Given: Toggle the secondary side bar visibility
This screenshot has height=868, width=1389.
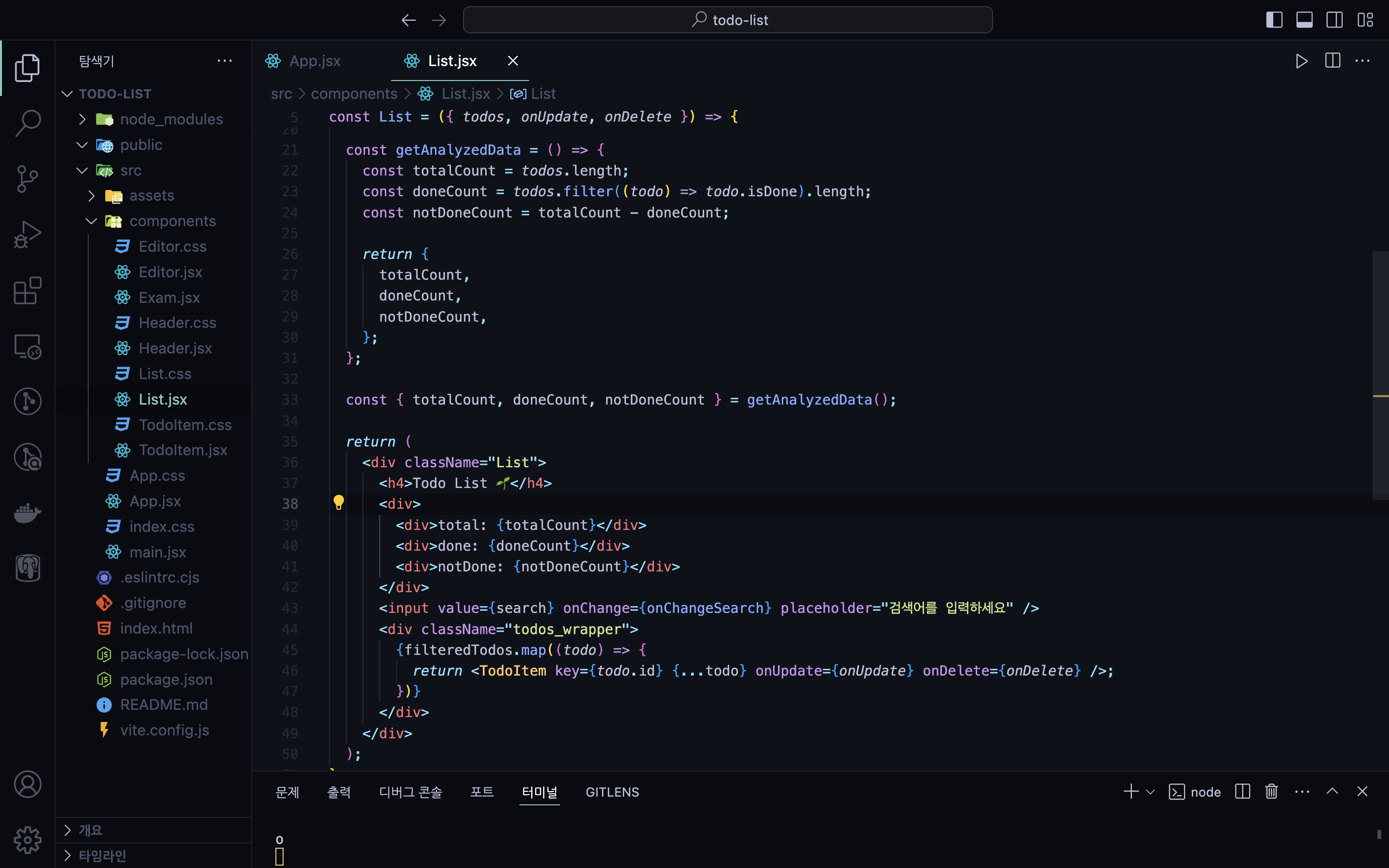Looking at the screenshot, I should 1335,20.
